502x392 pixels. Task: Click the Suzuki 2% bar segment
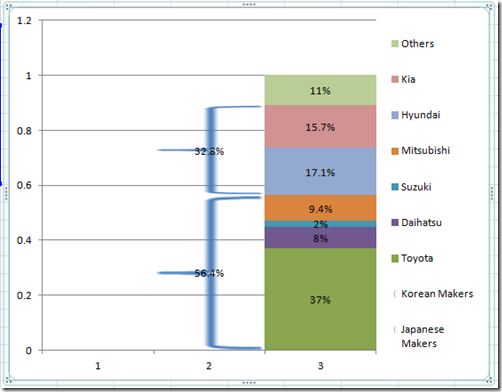tap(320, 224)
